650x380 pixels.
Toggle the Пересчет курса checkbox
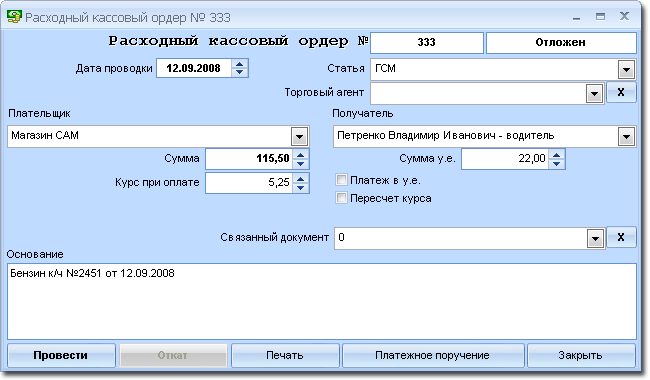click(x=341, y=198)
